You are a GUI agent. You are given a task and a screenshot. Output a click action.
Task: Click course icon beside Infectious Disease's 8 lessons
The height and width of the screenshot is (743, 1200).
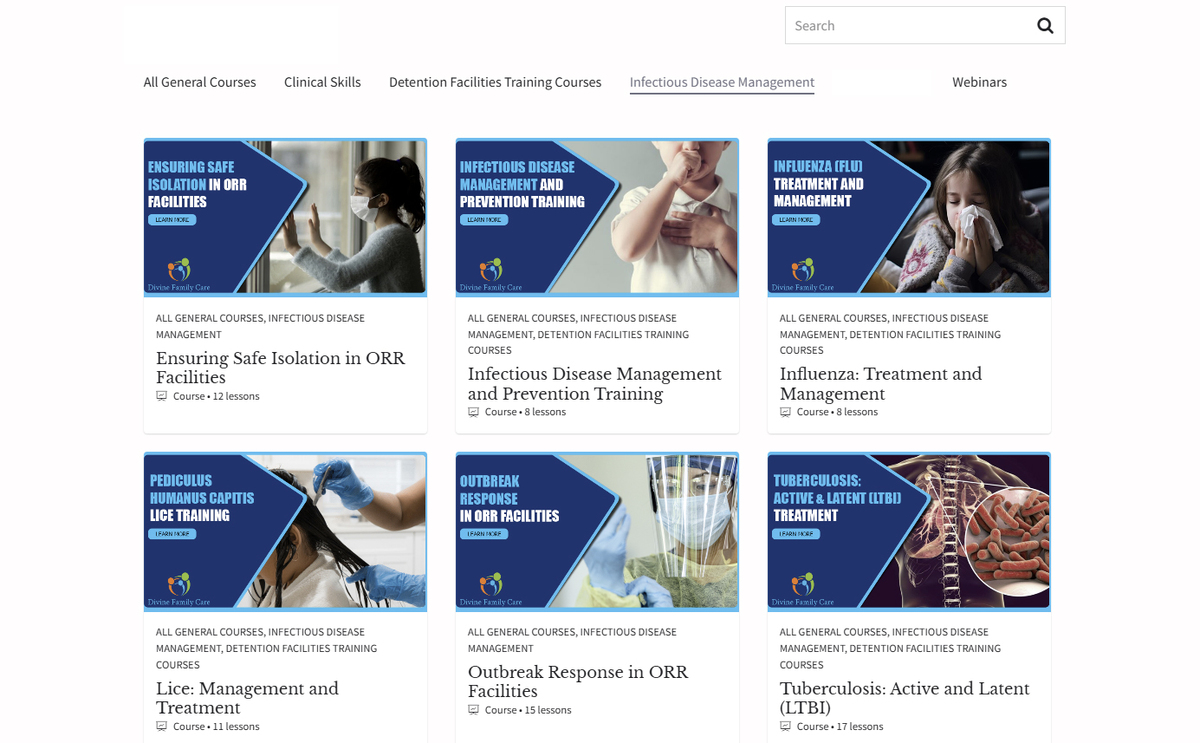[x=474, y=412]
